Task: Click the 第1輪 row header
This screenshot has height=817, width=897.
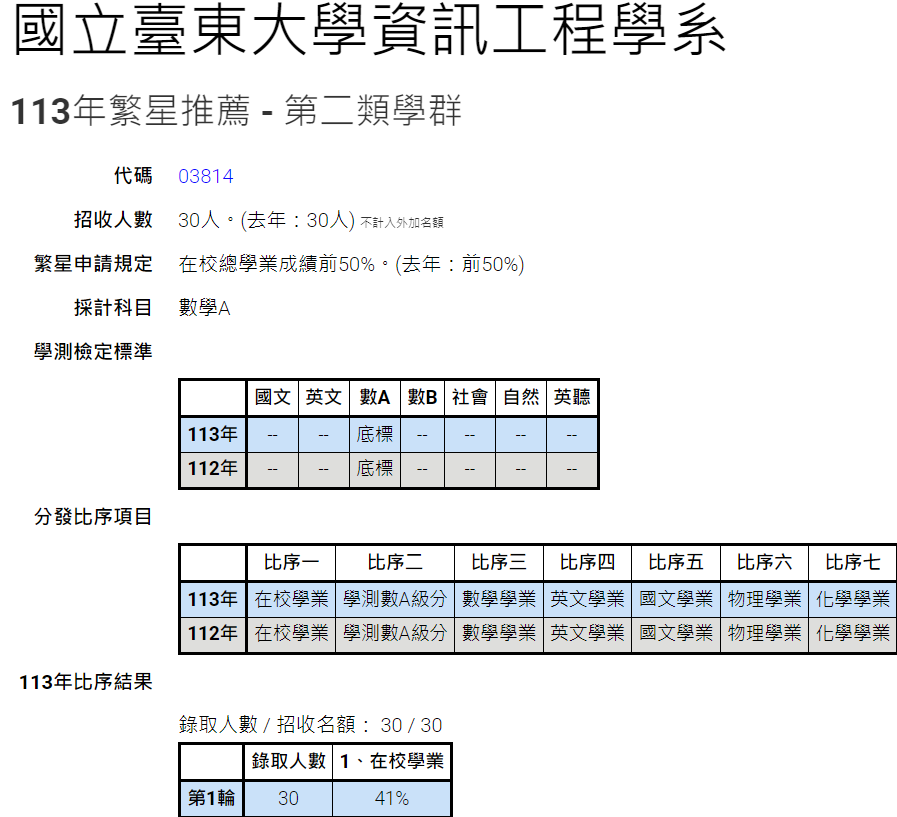Action: [212, 798]
